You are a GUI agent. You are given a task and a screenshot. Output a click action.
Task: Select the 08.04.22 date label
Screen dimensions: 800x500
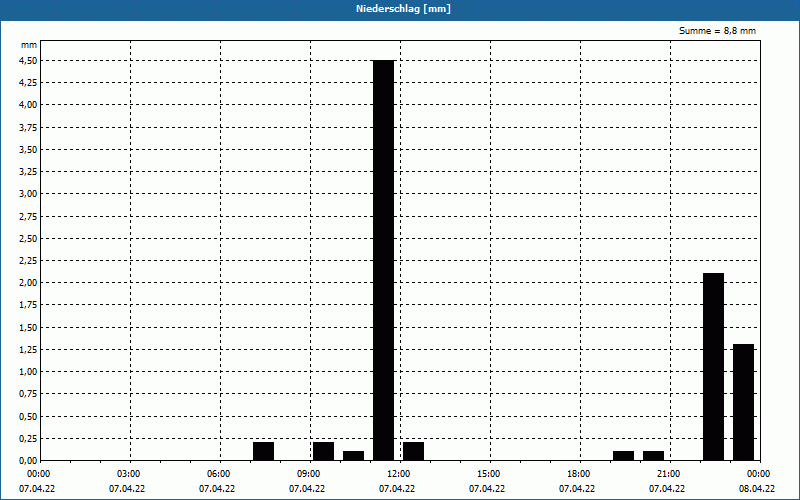tap(757, 489)
